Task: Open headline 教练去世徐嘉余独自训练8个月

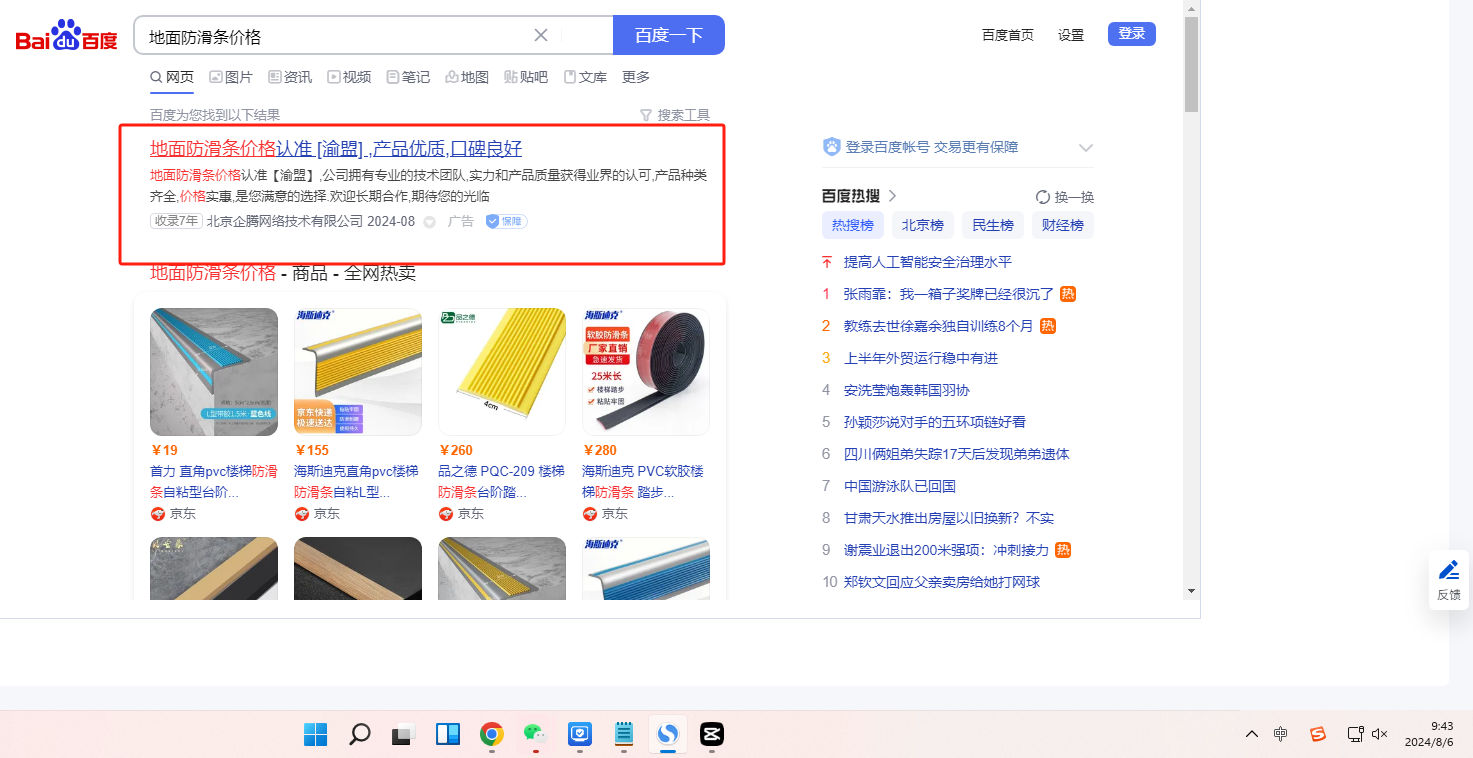Action: pos(938,326)
